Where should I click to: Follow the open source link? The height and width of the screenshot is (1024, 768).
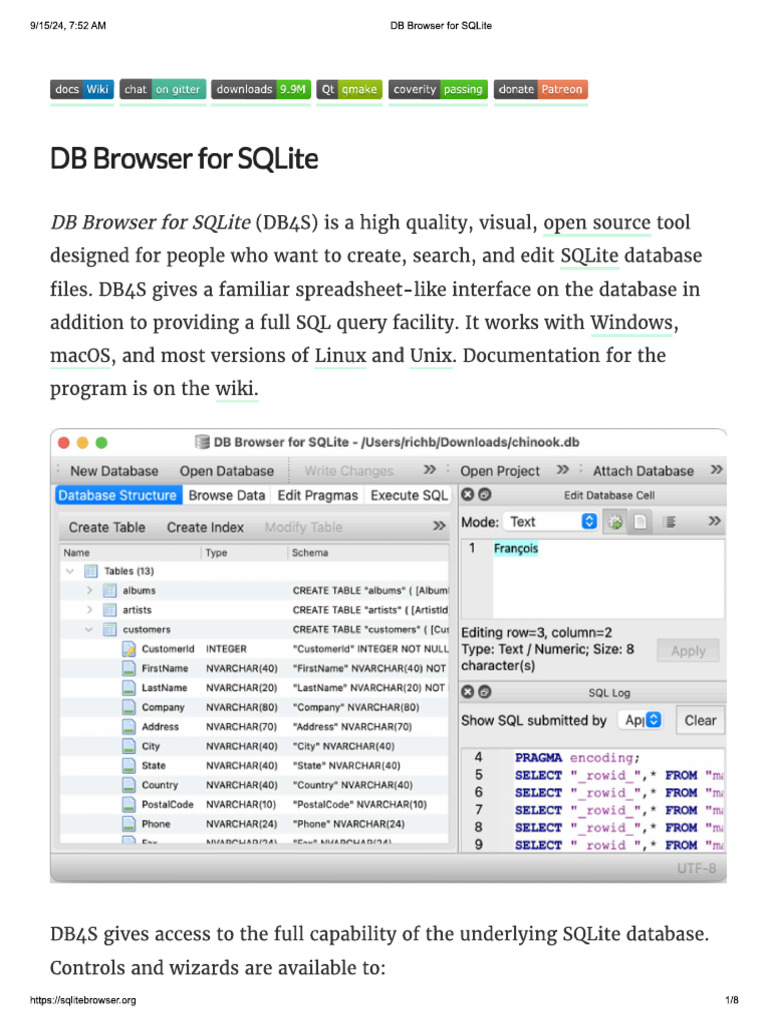pos(597,223)
